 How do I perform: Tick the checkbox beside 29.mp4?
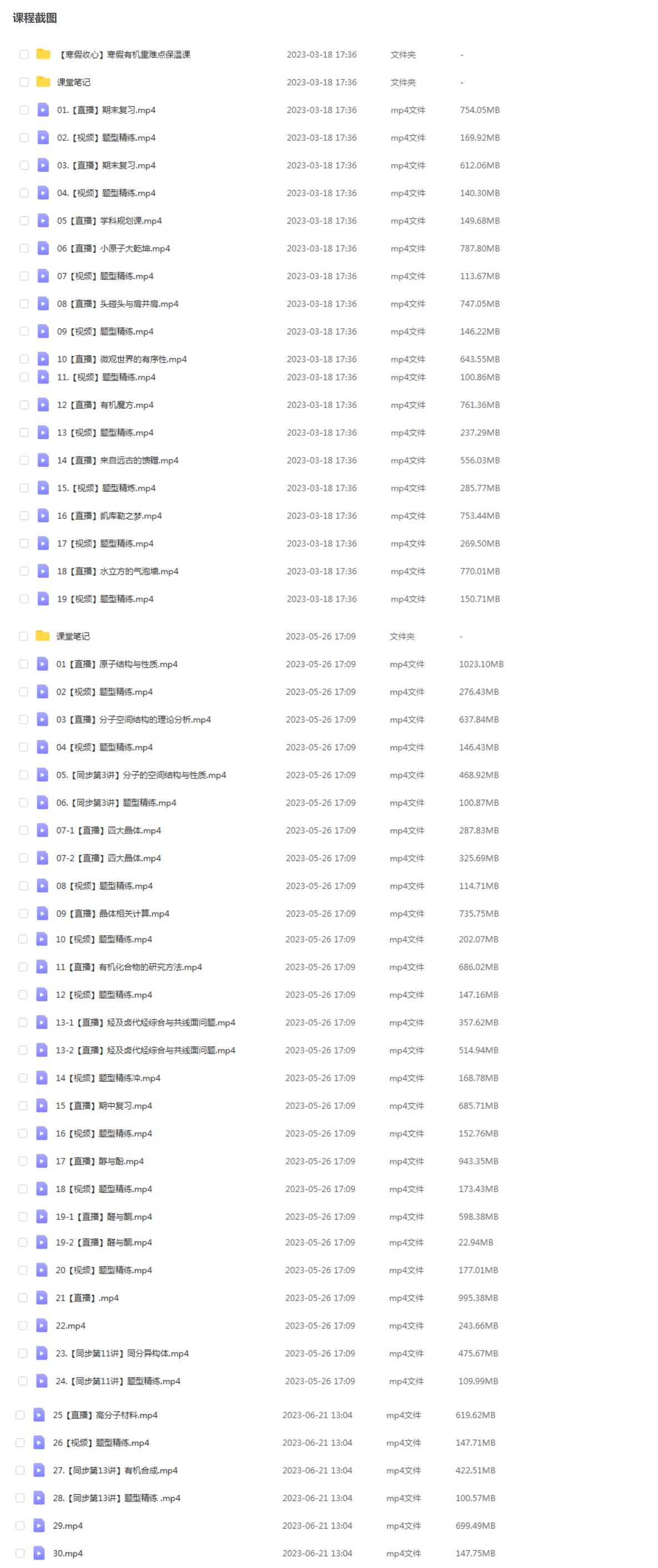click(20, 1525)
